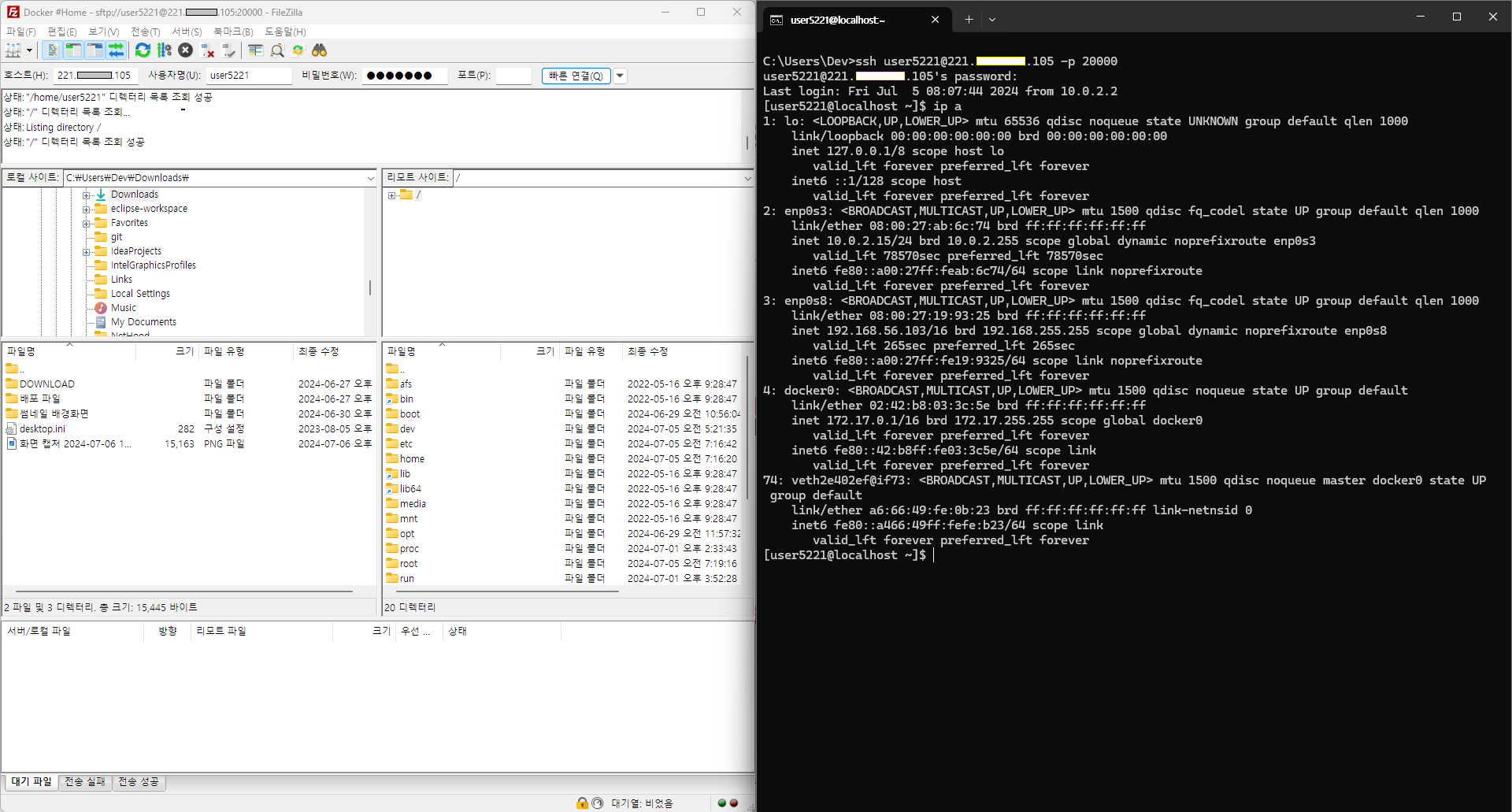Image resolution: width=1512 pixels, height=812 pixels.
Task: Click the password input field
Action: (x=405, y=76)
